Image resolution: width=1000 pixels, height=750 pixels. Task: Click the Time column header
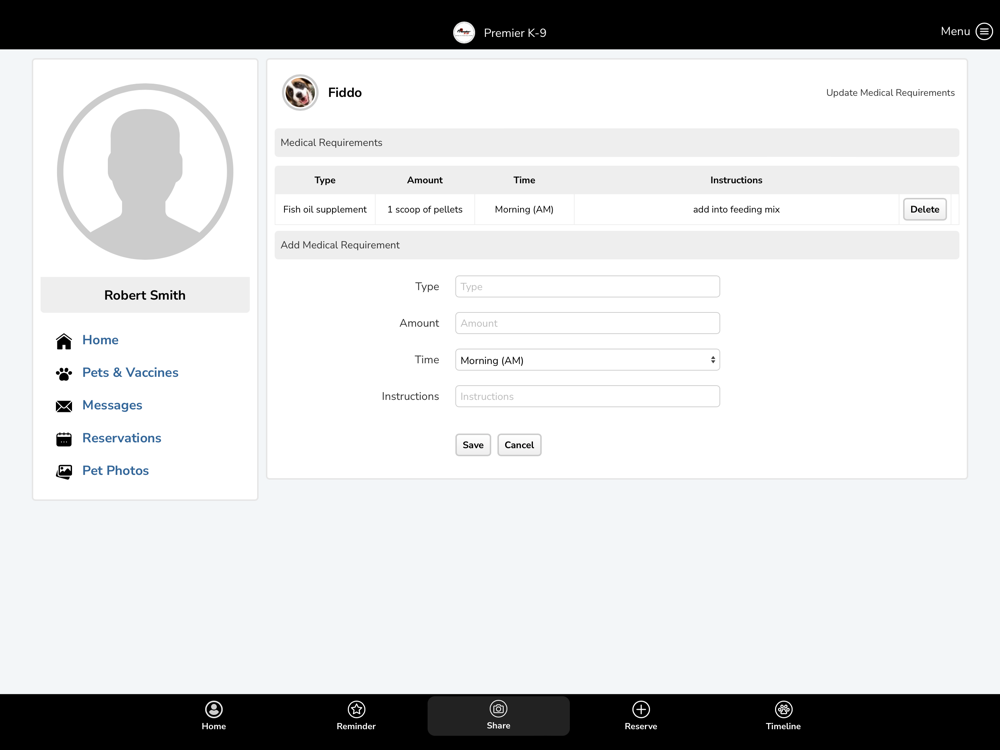pos(524,180)
